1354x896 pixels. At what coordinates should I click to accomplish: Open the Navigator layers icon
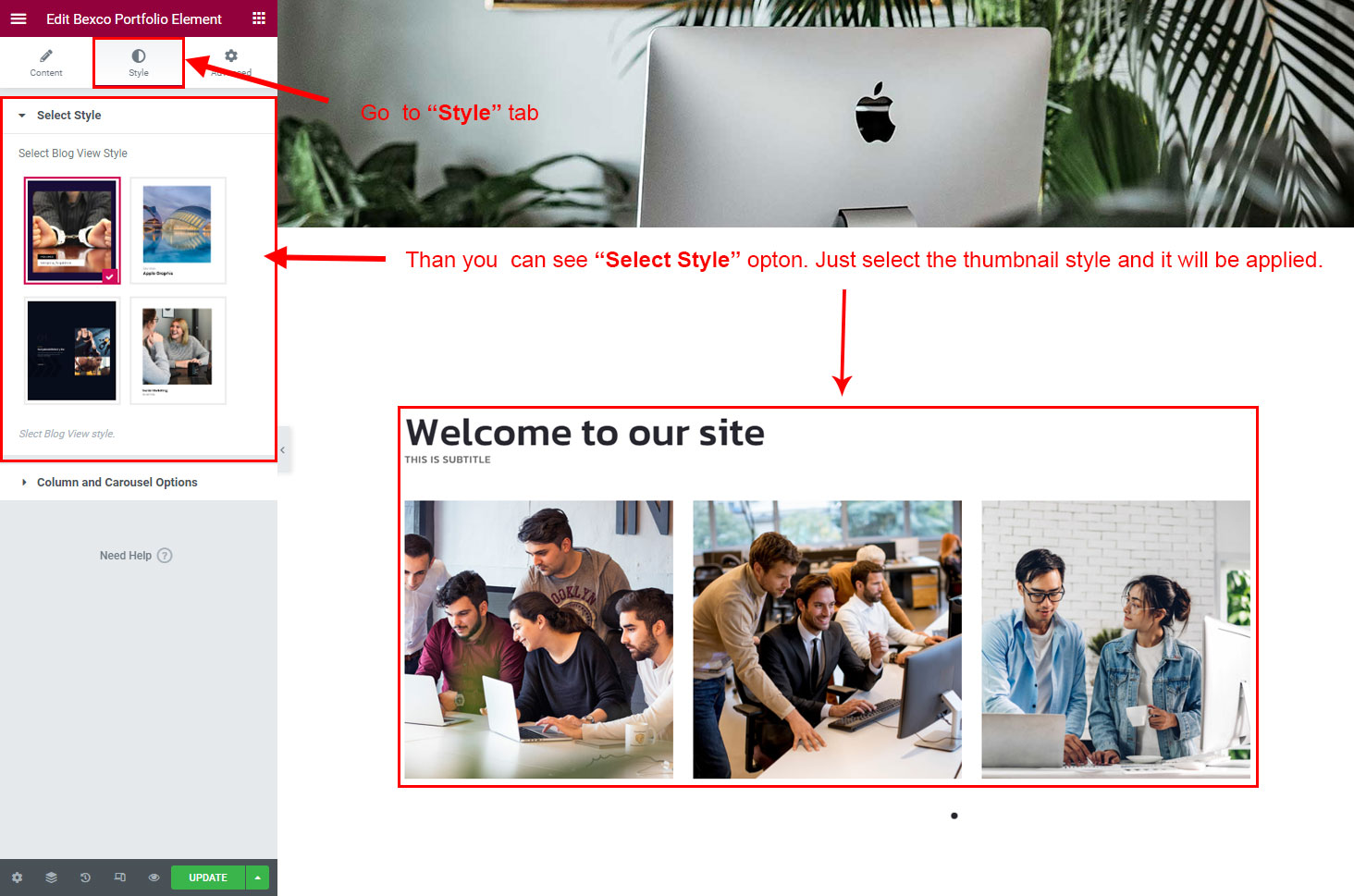point(51,878)
